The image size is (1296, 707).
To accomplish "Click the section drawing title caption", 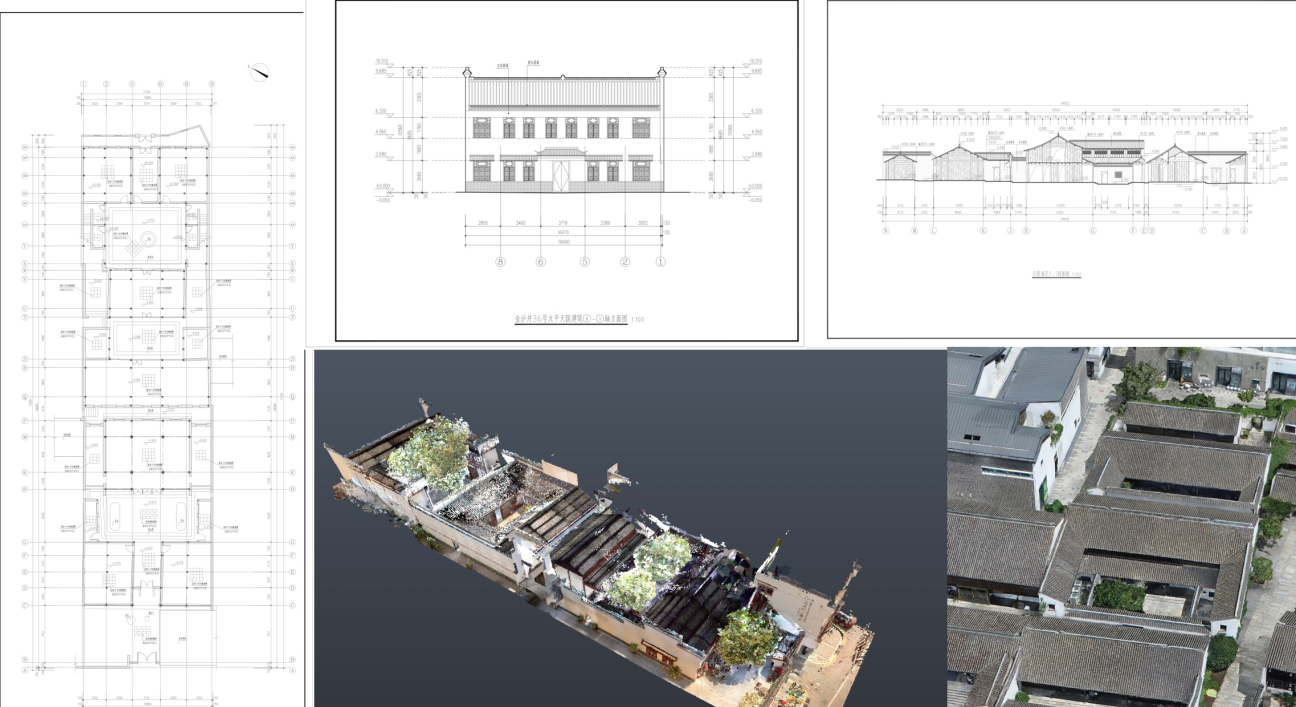I will [x=1056, y=273].
